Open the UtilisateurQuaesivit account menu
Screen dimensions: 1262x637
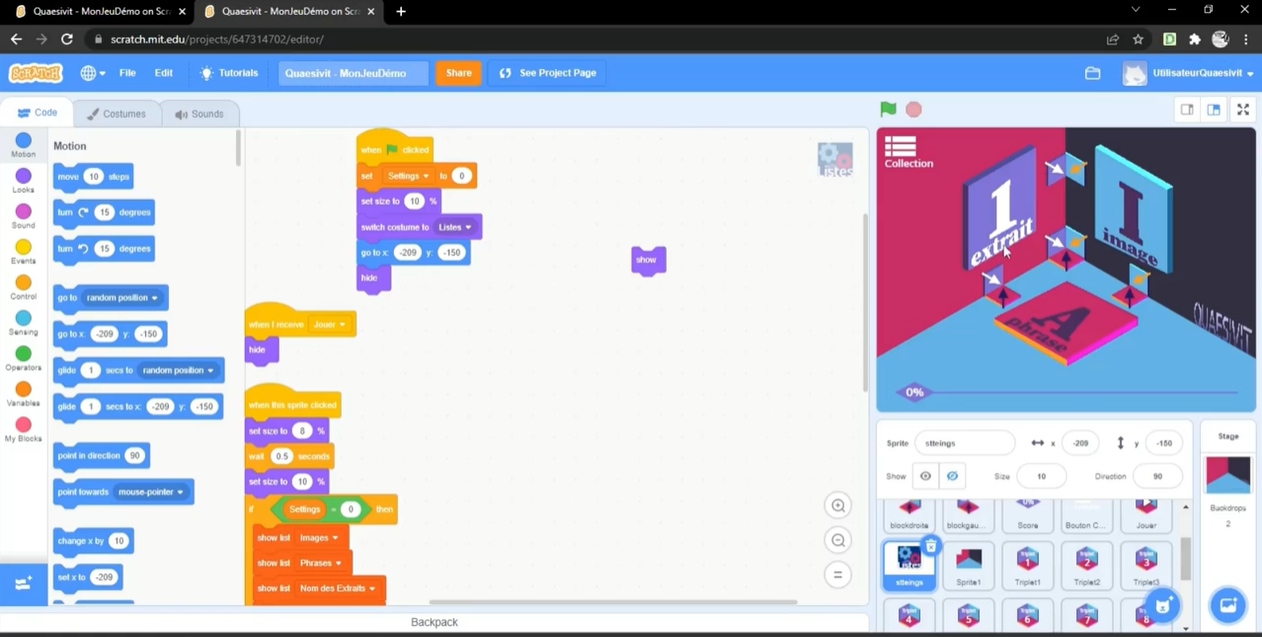coord(1188,73)
